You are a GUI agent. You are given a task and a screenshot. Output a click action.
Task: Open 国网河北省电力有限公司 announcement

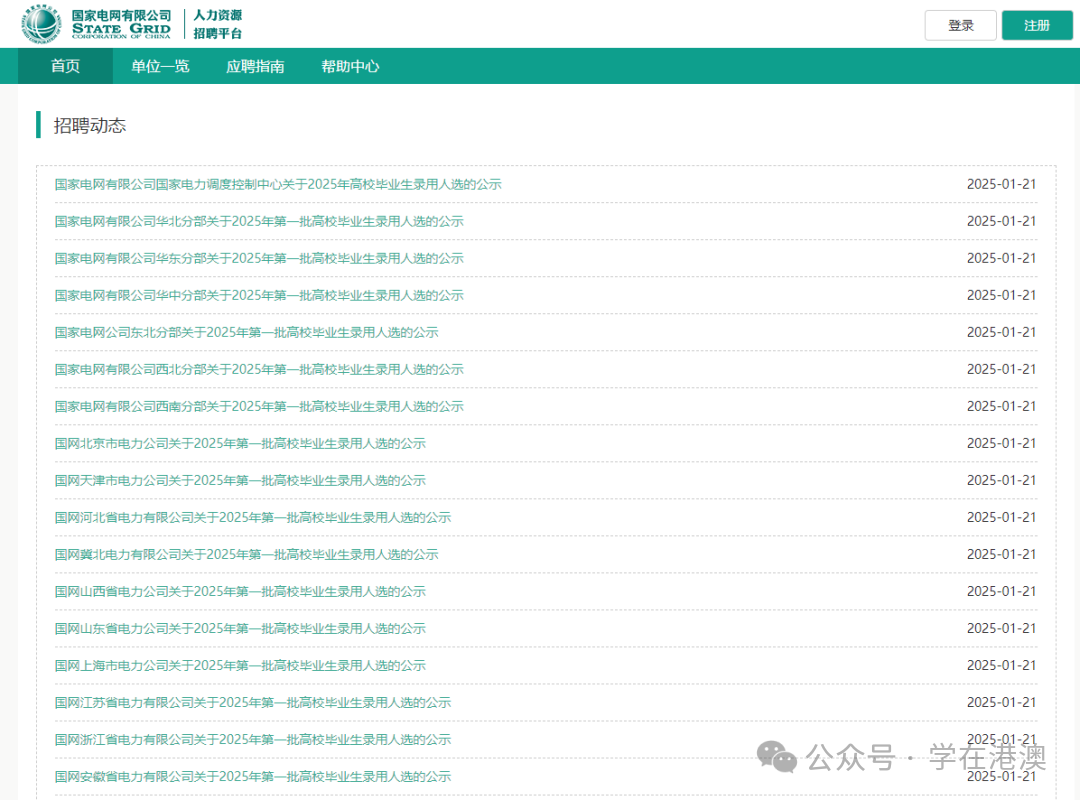click(253, 517)
